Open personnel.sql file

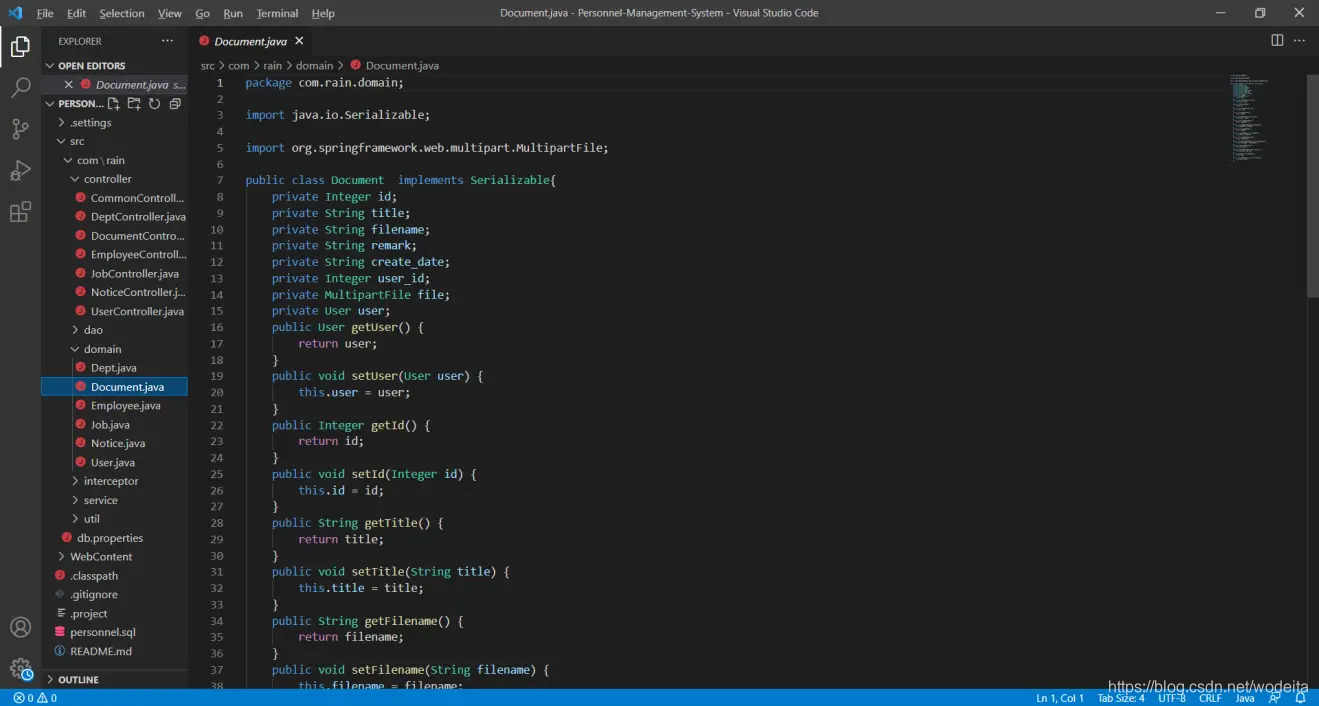pyautogui.click(x=114, y=632)
